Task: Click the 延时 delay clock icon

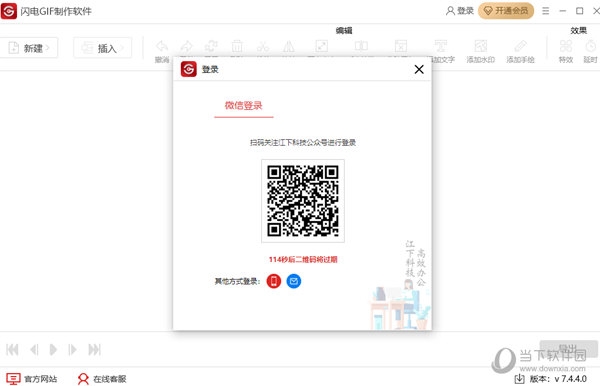Action: coord(591,47)
